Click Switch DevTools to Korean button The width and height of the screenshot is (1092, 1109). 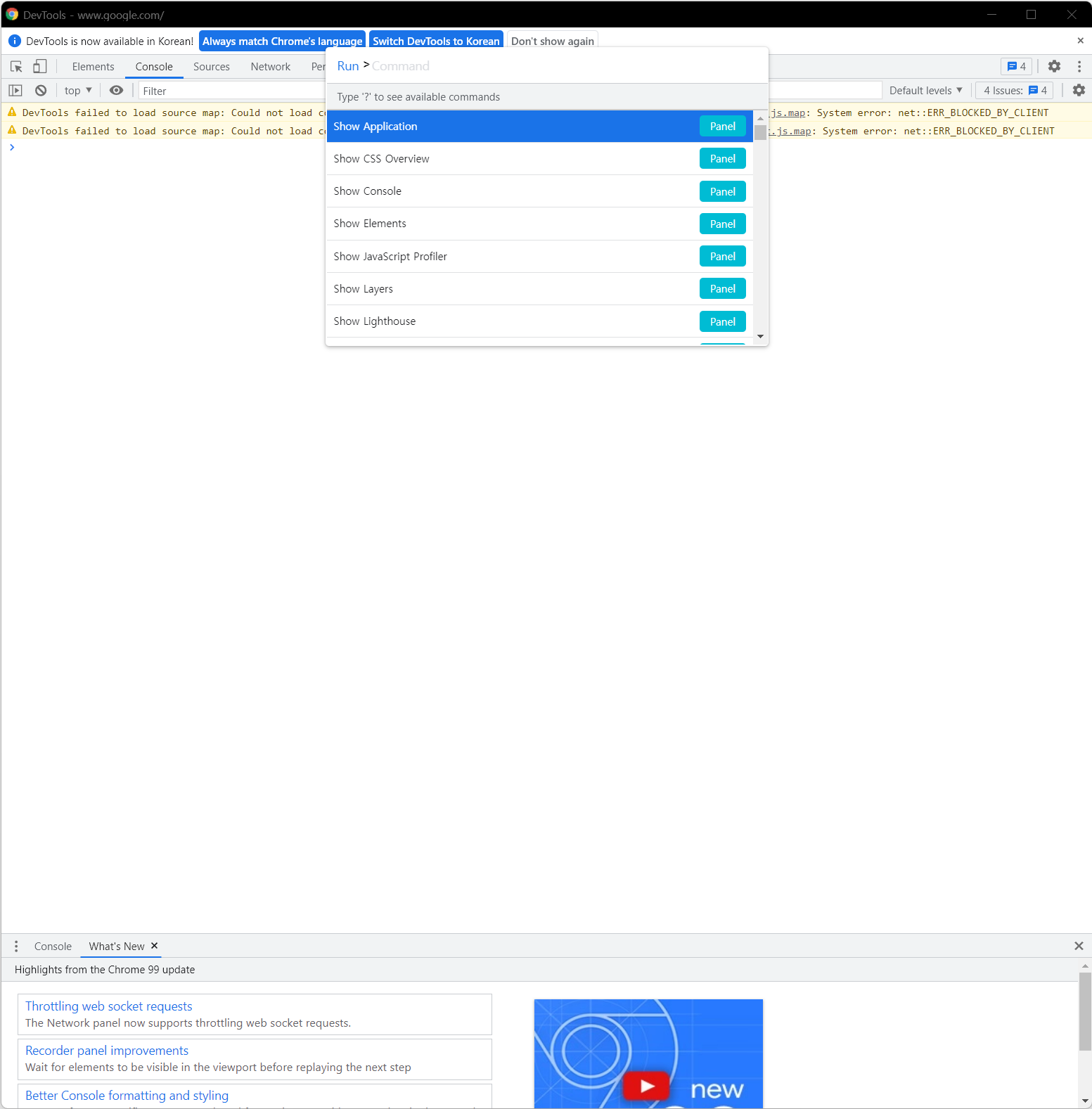436,41
